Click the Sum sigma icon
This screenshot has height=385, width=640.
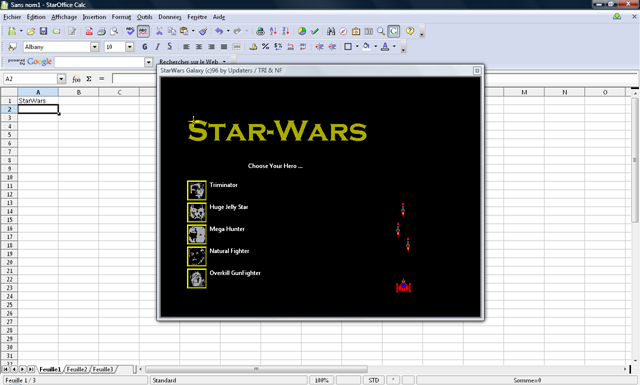point(89,79)
